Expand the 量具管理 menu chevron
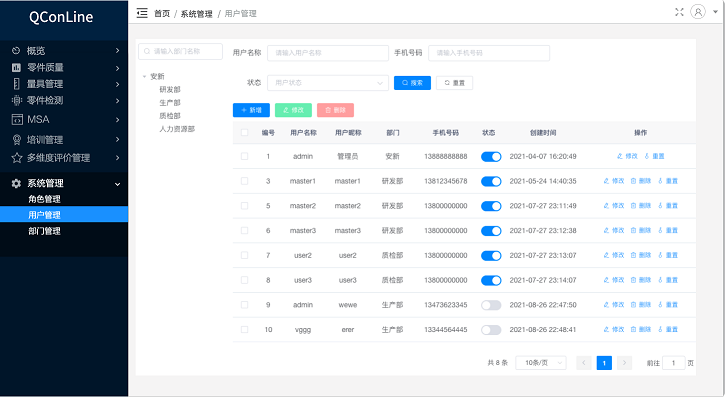725x399 pixels. click(x=117, y=84)
